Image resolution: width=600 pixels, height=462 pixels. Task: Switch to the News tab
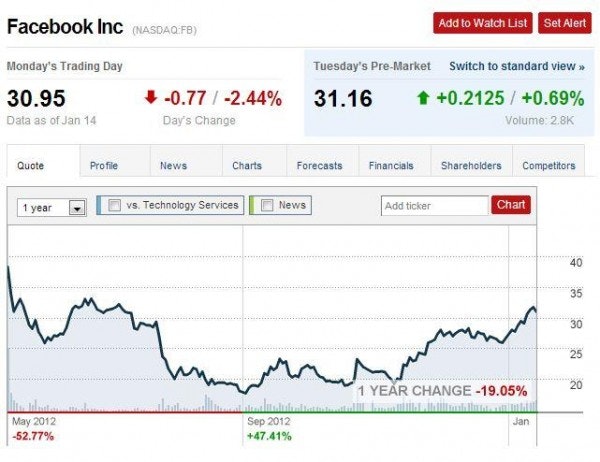pyautogui.click(x=173, y=166)
